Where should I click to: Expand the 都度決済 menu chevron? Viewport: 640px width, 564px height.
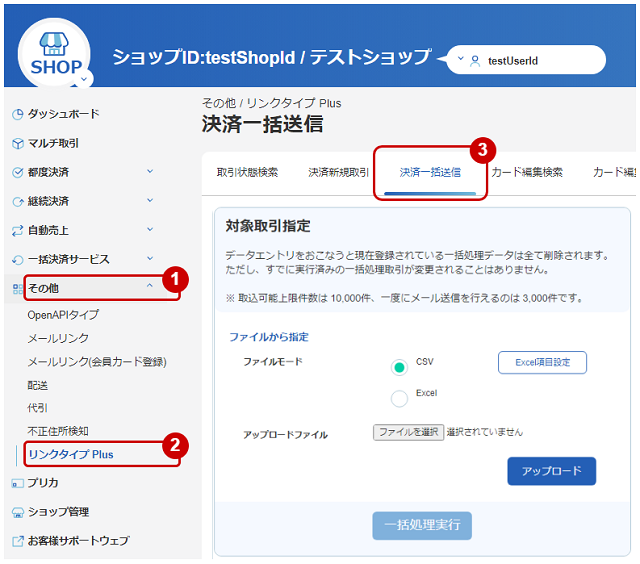(x=150, y=171)
